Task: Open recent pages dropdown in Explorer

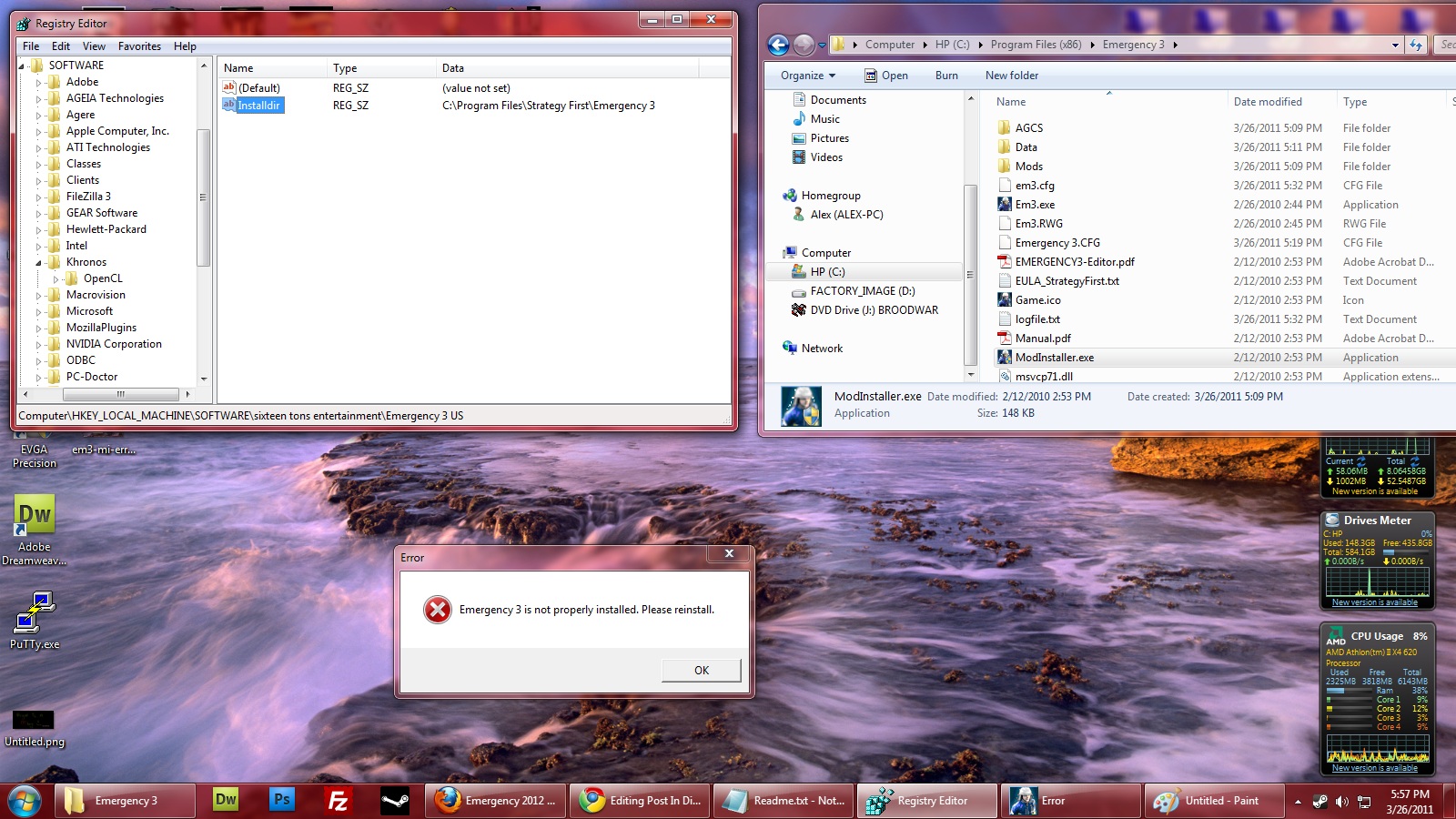Action: click(x=822, y=45)
